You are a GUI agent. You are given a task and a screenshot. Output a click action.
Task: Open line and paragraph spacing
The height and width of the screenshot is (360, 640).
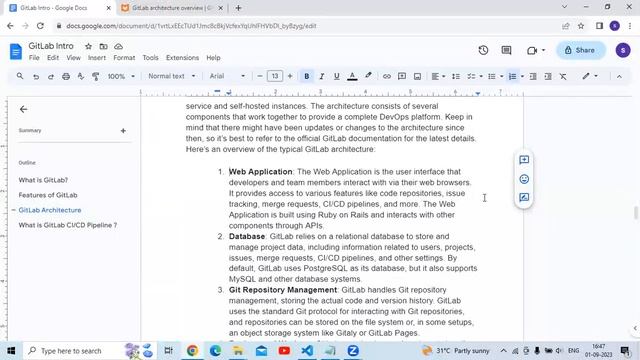pos(456,76)
